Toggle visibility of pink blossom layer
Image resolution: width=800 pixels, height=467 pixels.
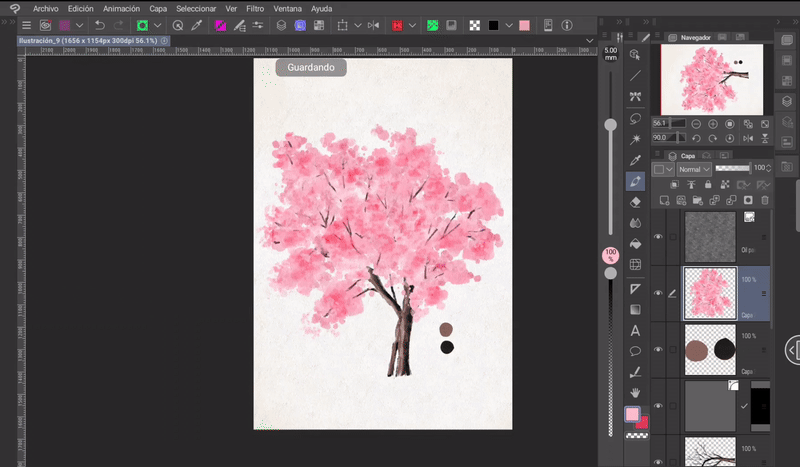[658, 293]
